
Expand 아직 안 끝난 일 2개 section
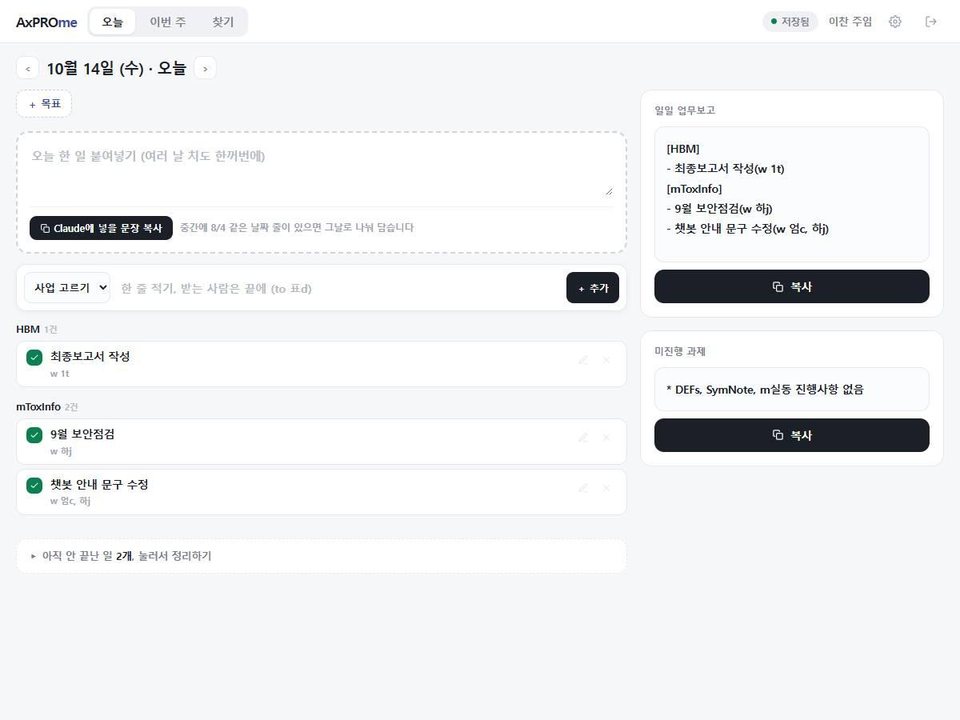[x=321, y=556]
